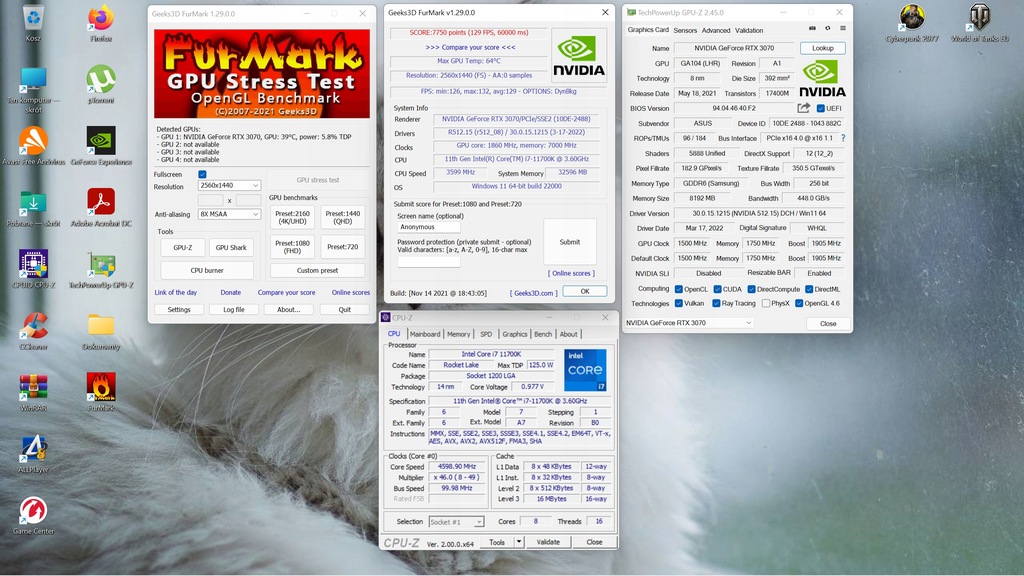Open the Mainboard tab in CPU-Z
The width and height of the screenshot is (1024, 576).
424,334
